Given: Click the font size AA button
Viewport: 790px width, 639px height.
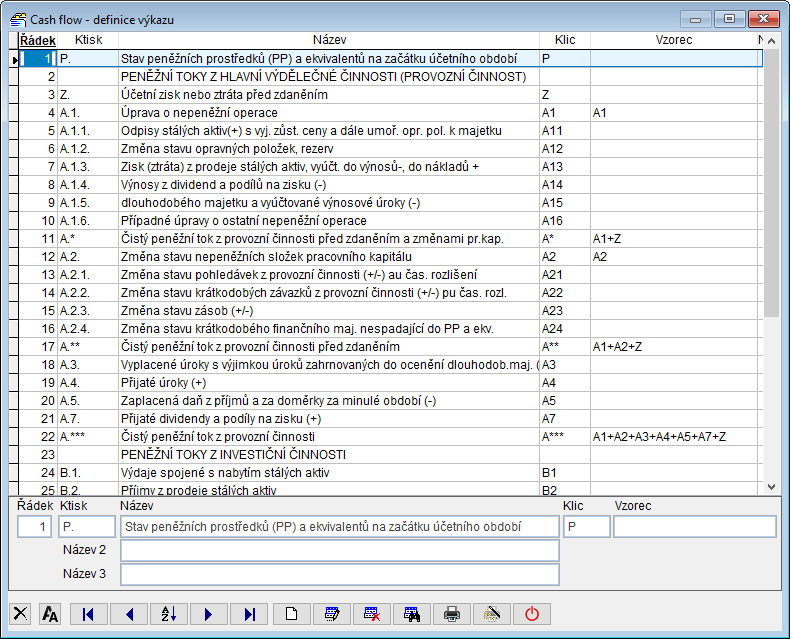Looking at the screenshot, I should (x=50, y=614).
